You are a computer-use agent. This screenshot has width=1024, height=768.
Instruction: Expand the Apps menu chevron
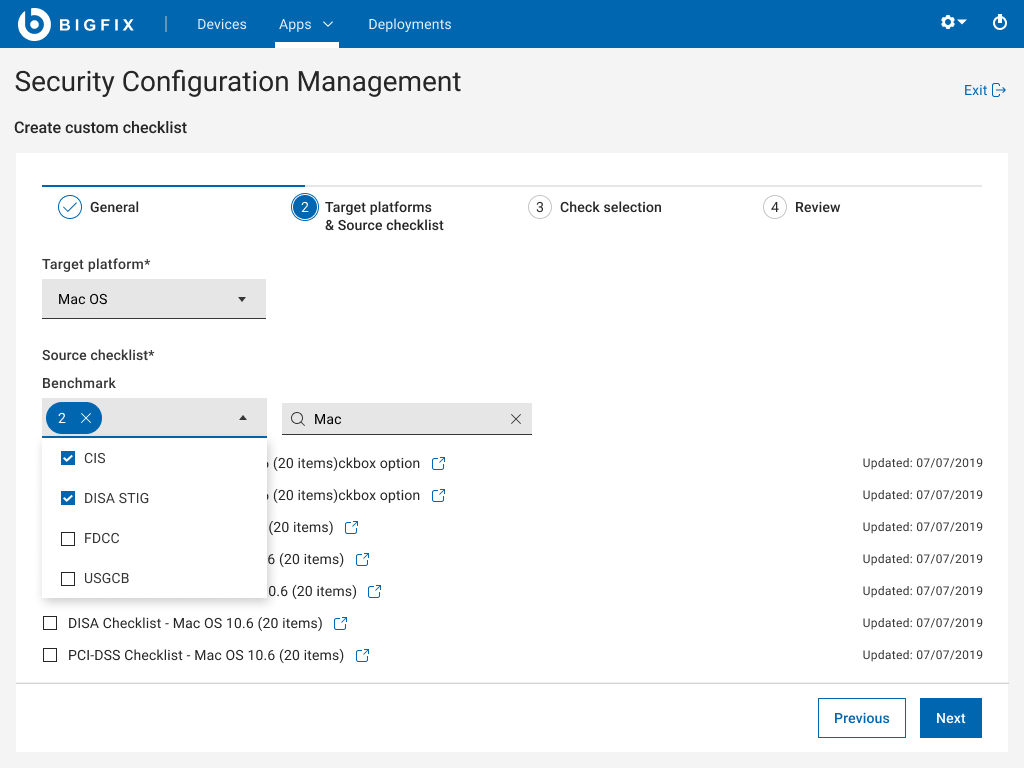click(x=328, y=24)
